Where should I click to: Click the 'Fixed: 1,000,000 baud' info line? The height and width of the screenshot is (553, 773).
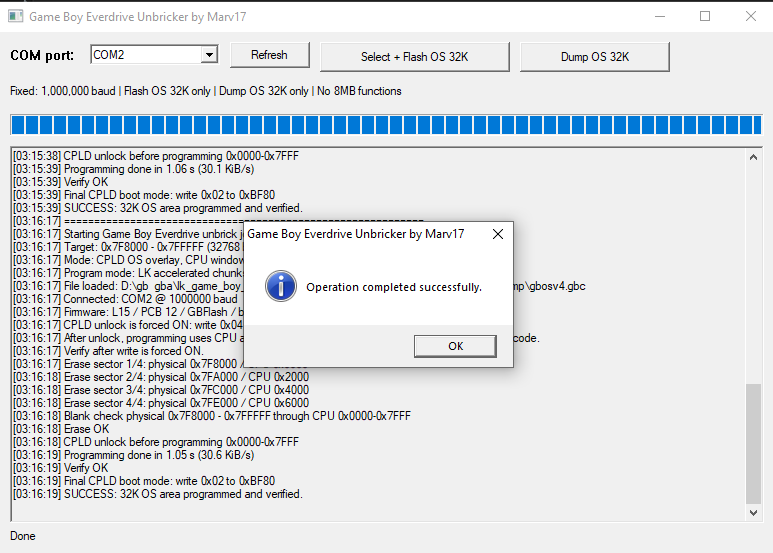point(206,91)
